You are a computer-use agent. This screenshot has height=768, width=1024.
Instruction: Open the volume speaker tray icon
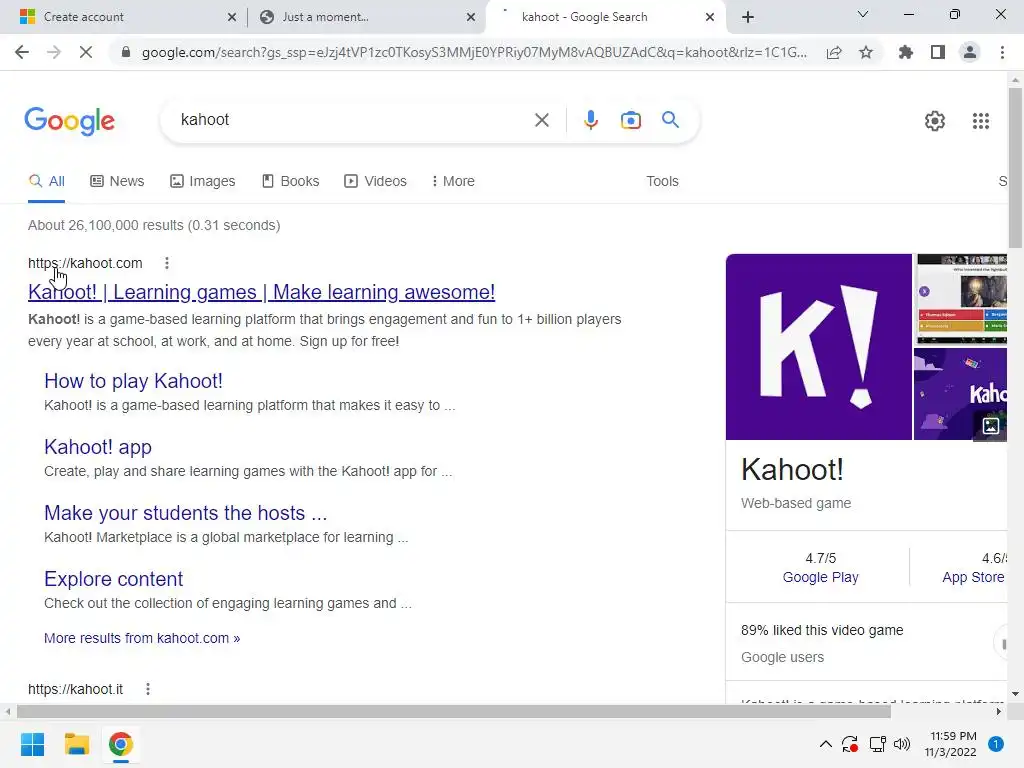point(902,744)
